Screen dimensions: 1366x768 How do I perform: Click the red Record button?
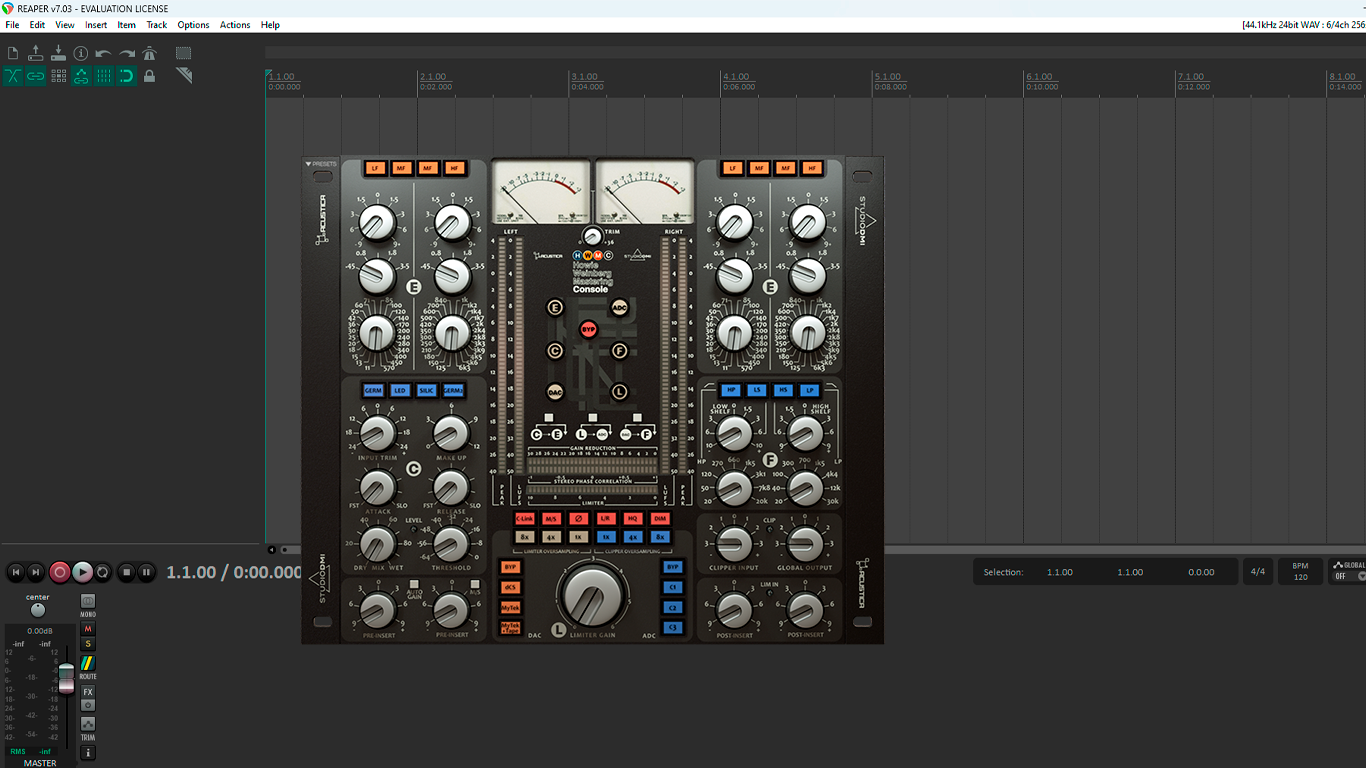pos(59,572)
